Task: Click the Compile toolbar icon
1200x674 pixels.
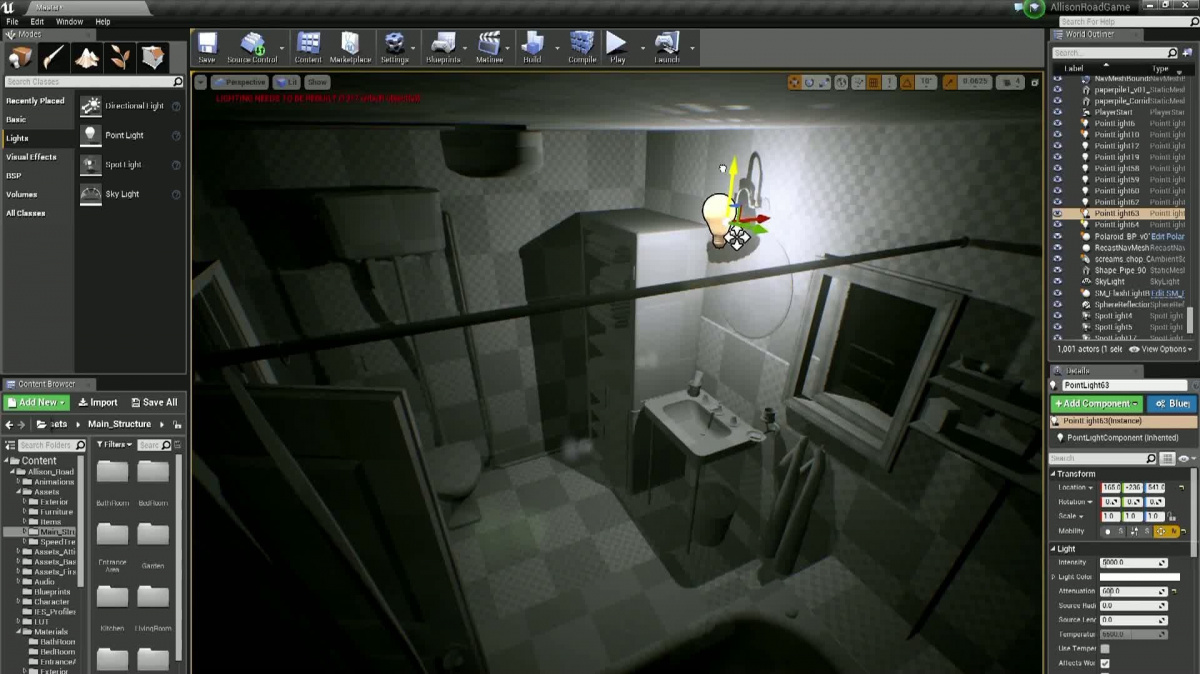Action: tap(581, 47)
